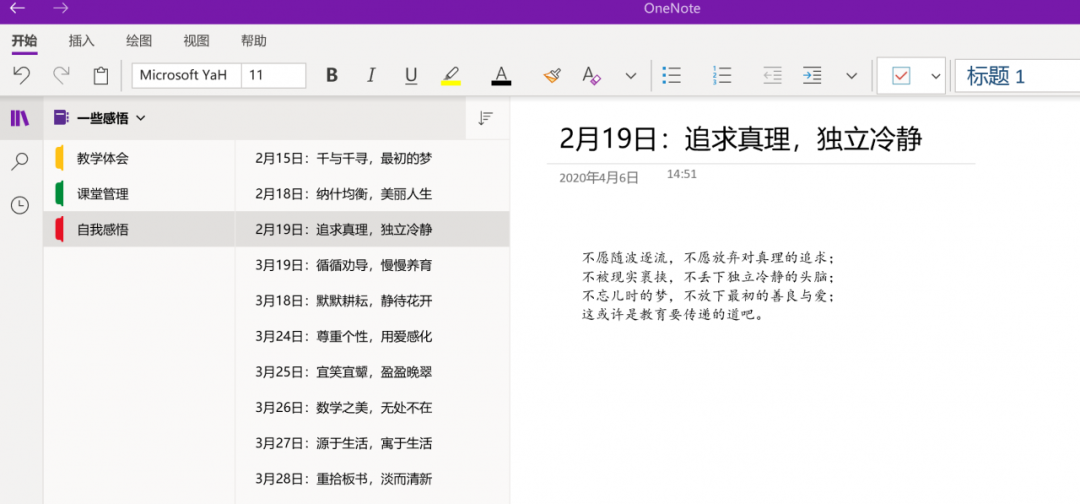Click the line 不愿随波逐流
1080x504 pixels.
point(708,258)
